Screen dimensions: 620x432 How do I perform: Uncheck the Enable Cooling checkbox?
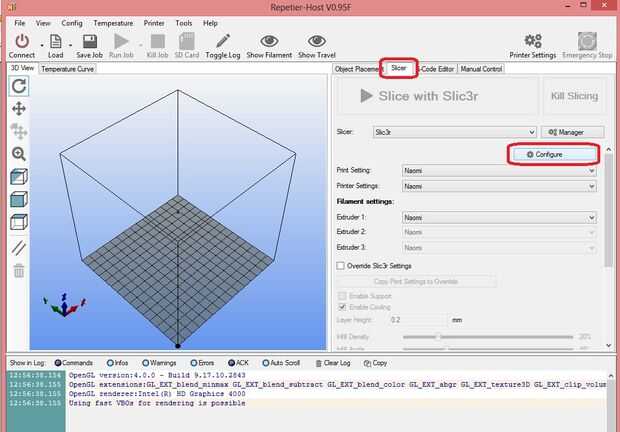(342, 307)
